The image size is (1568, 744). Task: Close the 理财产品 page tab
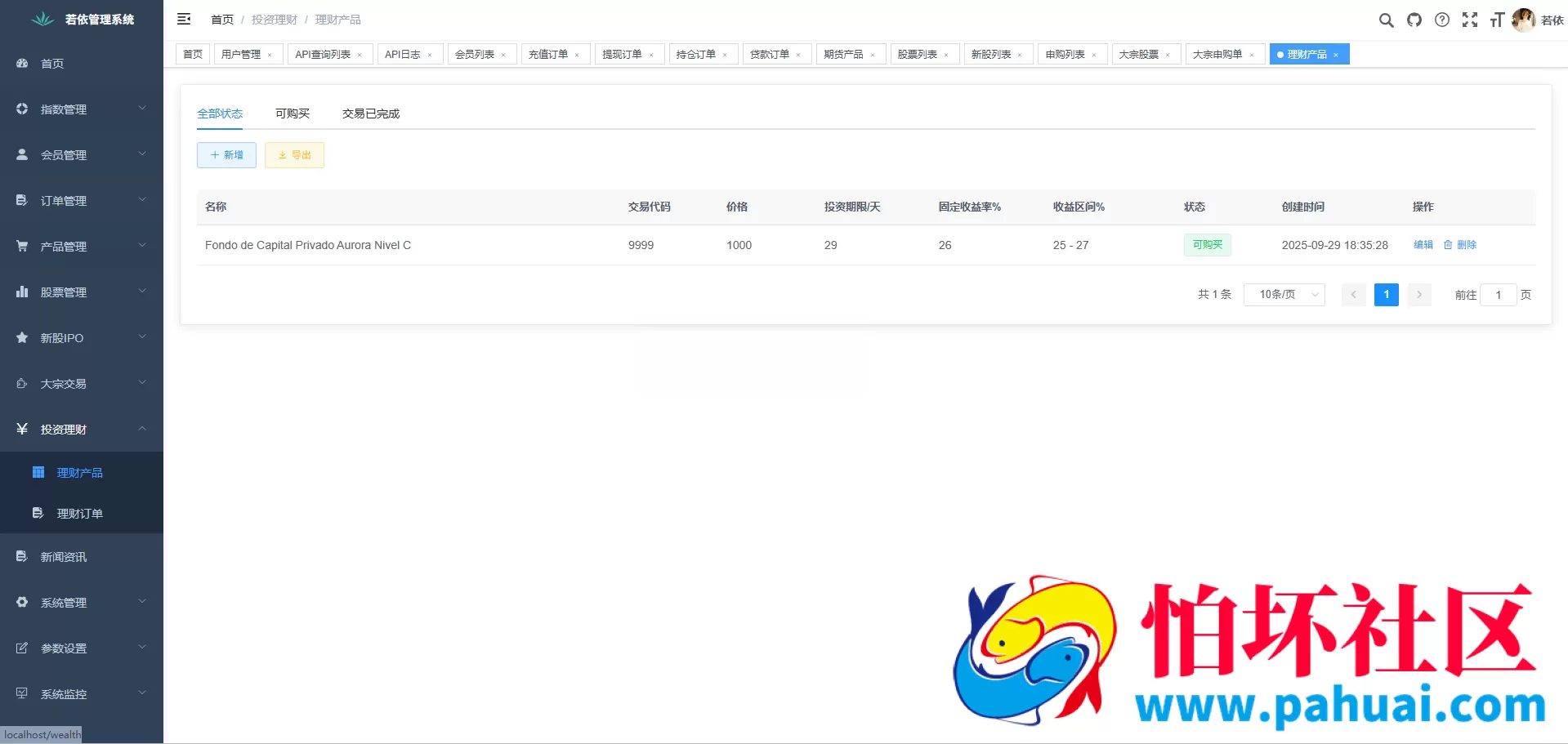coord(1336,55)
